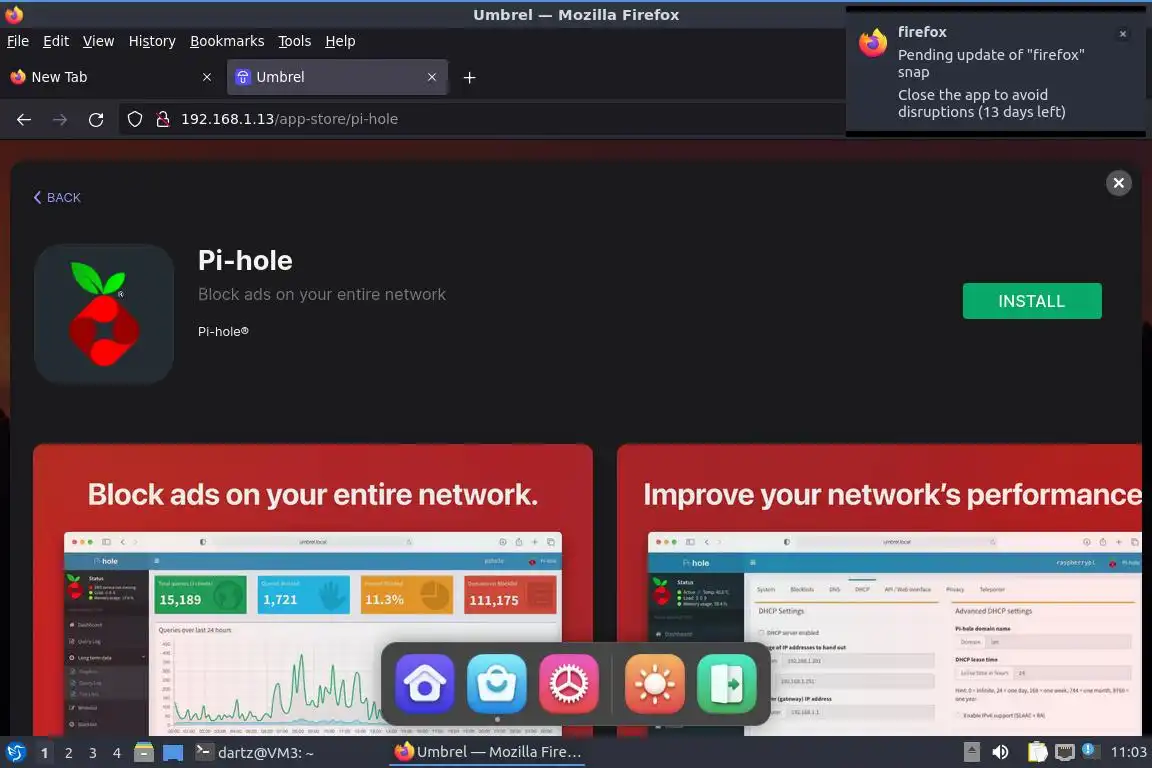Click the firefox notification icon
Image resolution: width=1152 pixels, height=768 pixels.
coord(873,43)
